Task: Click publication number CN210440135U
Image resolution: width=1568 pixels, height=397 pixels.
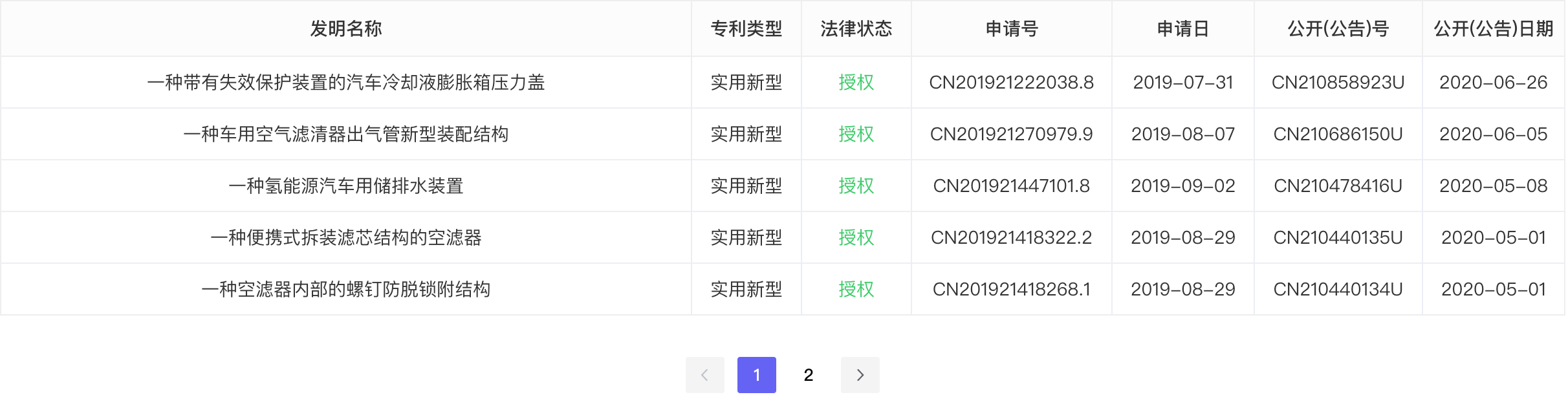Action: (x=1338, y=237)
